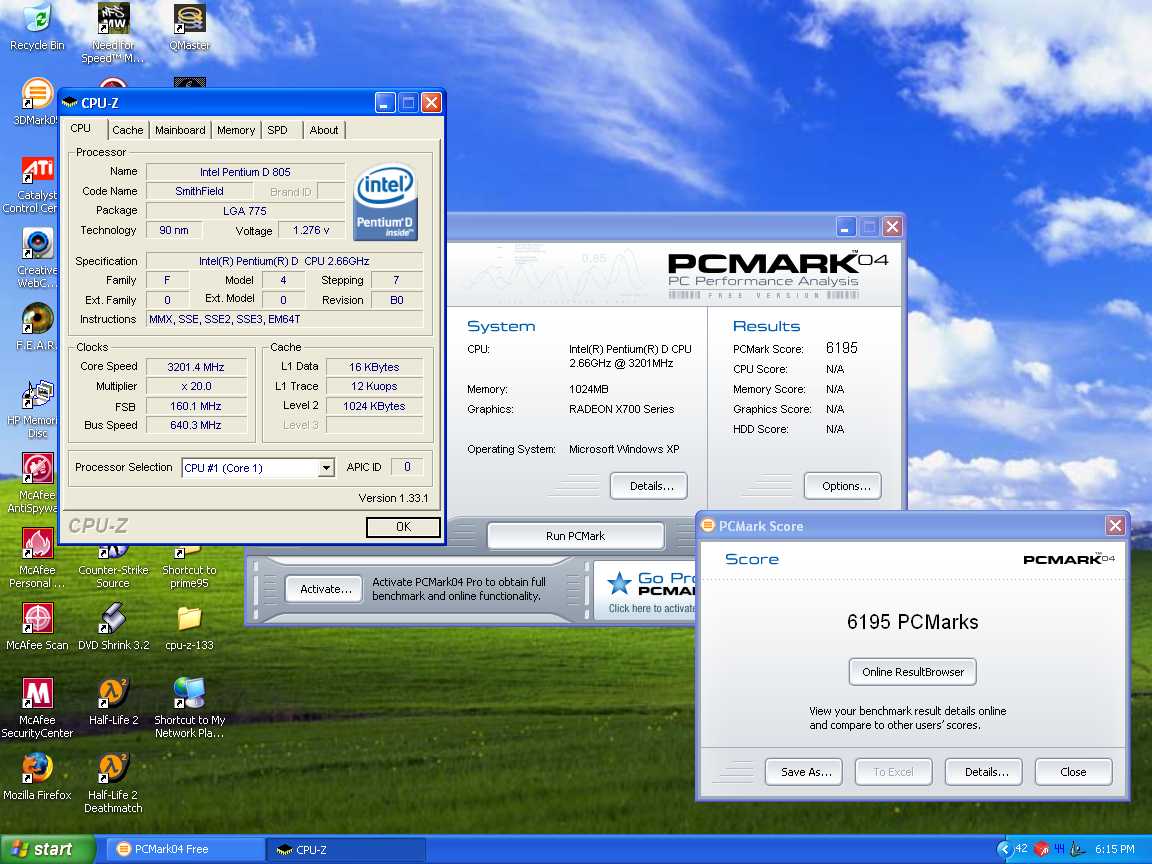Viewport: 1152px width, 864px height.
Task: Close the PCMark Score dialog with X
Action: point(1115,525)
